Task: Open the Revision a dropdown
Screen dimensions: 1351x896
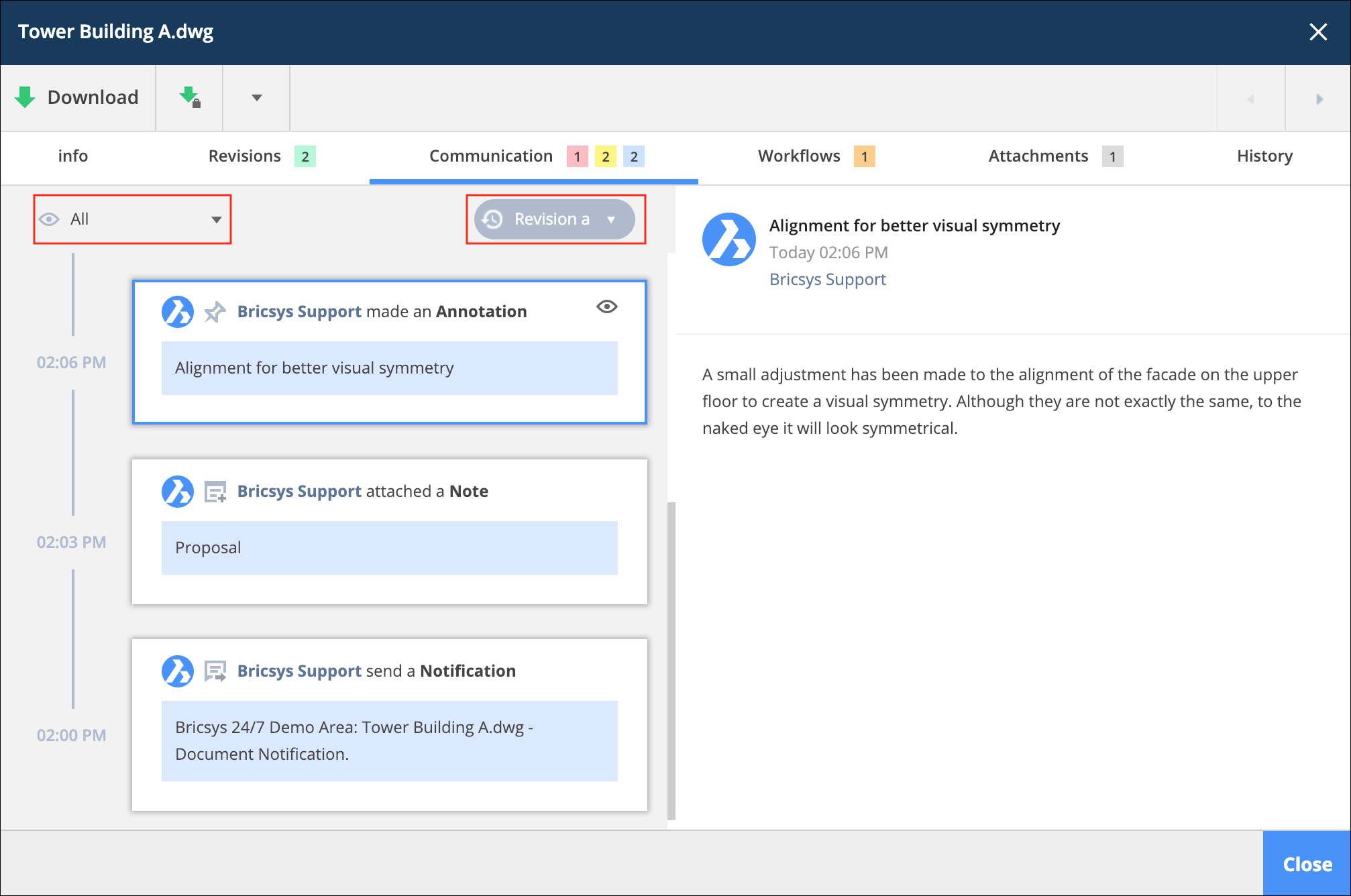Action: tap(555, 219)
